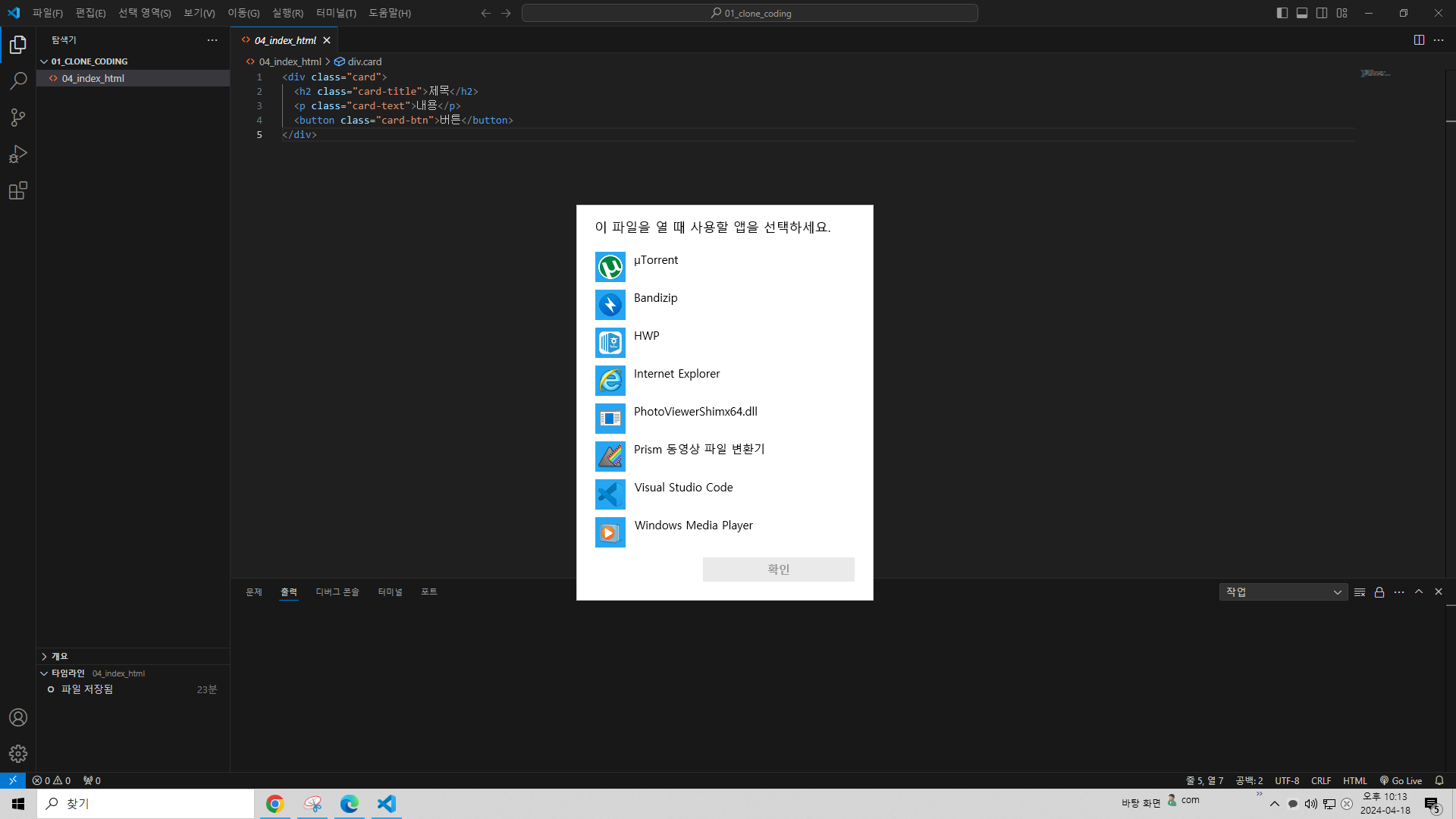Open the Manage gear settings icon
Screen dimensions: 1456x819
[18, 754]
